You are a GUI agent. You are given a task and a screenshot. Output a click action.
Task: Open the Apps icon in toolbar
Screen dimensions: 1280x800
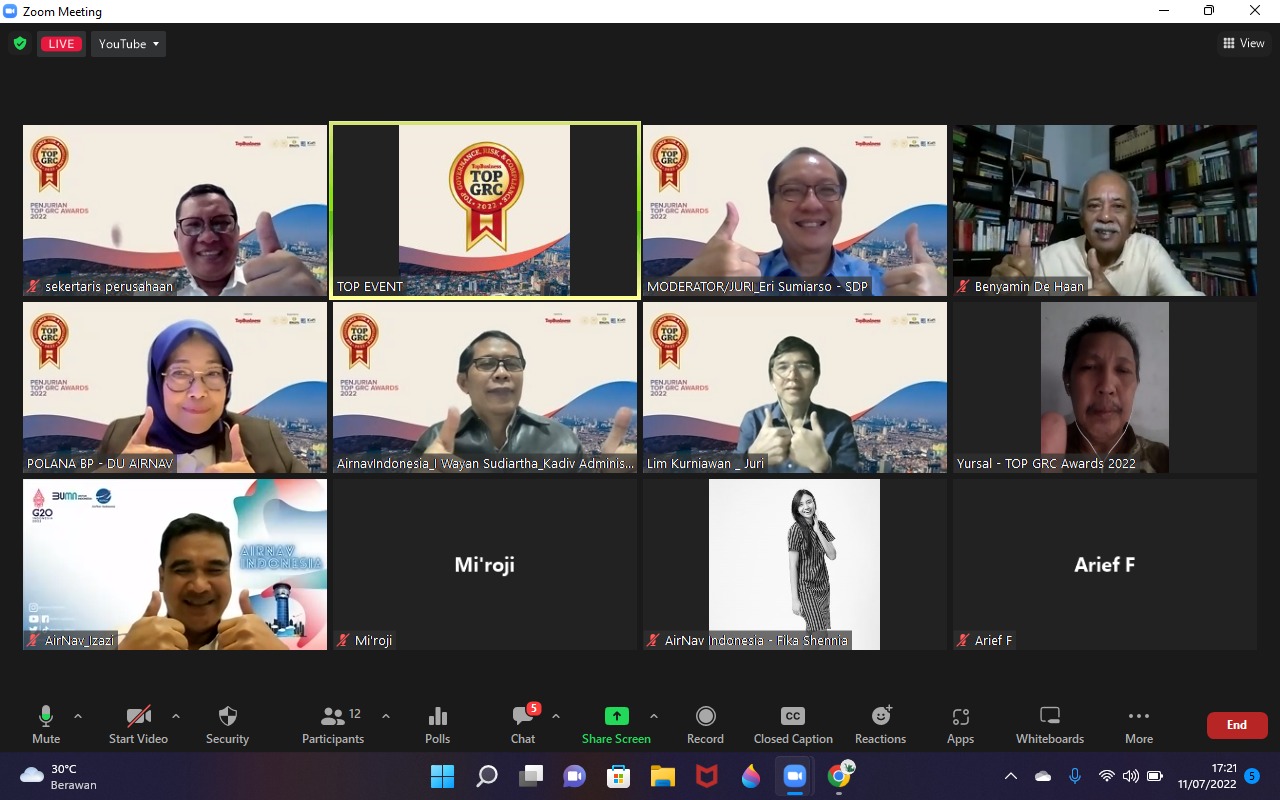coord(960,716)
